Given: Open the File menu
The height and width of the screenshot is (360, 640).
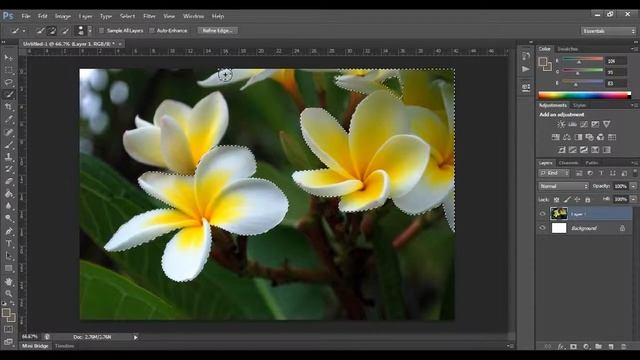Looking at the screenshot, I should coord(26,16).
